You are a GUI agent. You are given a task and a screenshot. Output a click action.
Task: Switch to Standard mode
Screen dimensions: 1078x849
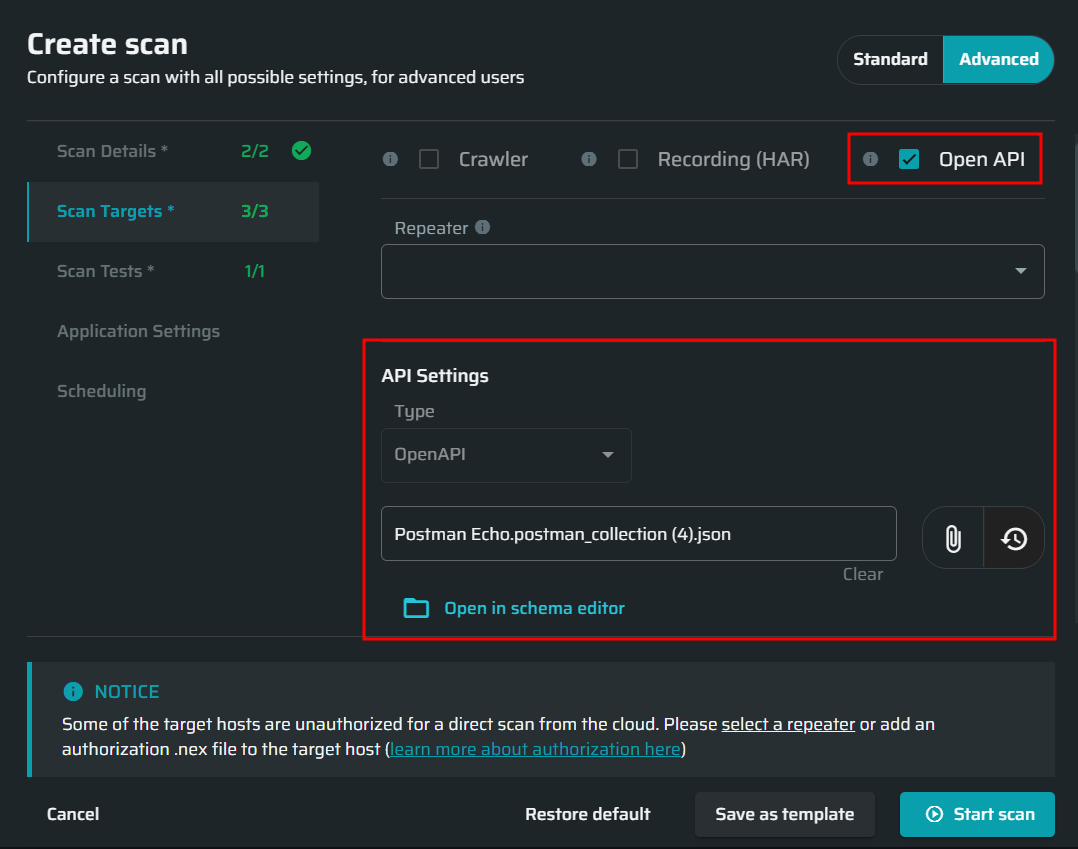tap(890, 60)
